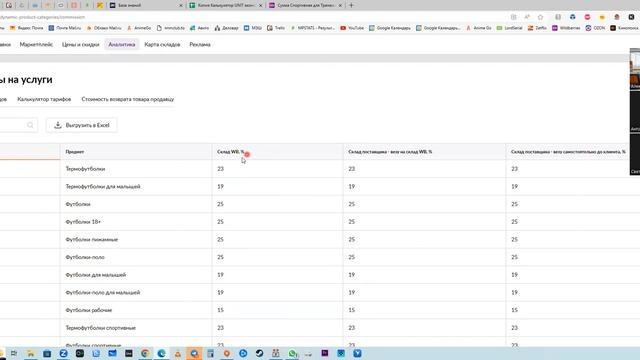Open the browser tab with dark blue favicon

pyautogui.click(x=145, y=5)
